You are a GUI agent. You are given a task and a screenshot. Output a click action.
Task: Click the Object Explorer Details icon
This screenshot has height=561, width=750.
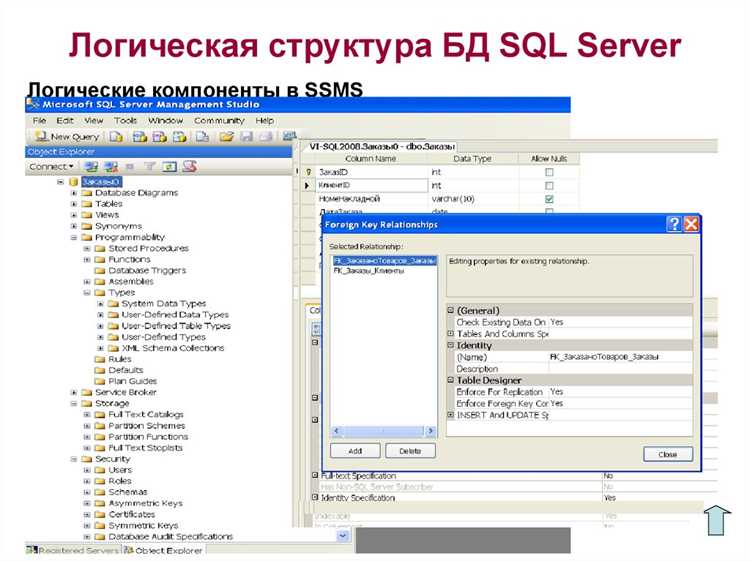[x=190, y=166]
